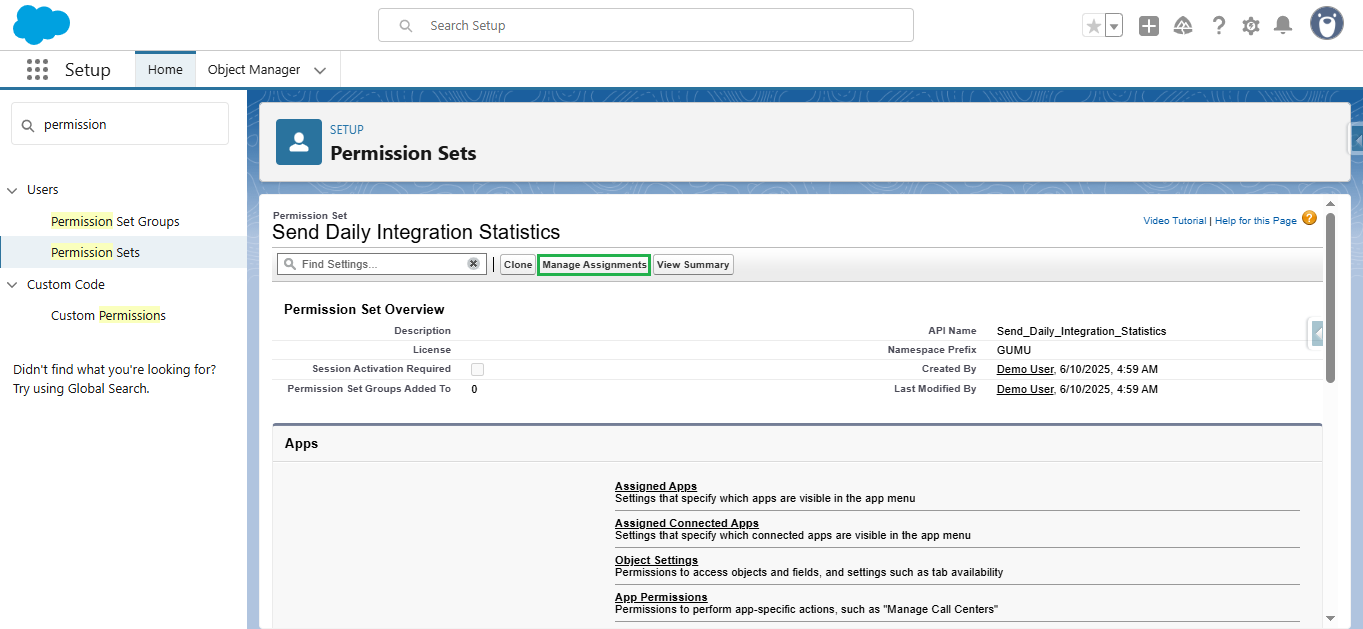Click the Permission Set Overview heading
This screenshot has width=1363, height=629.
coord(364,309)
